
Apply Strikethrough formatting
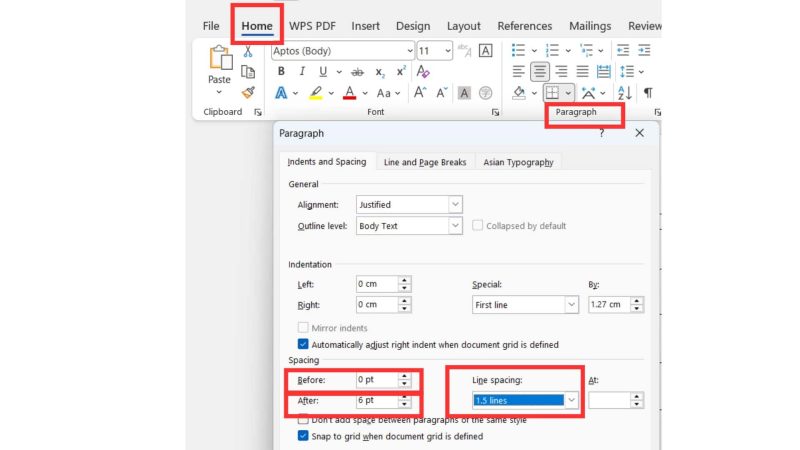click(358, 72)
